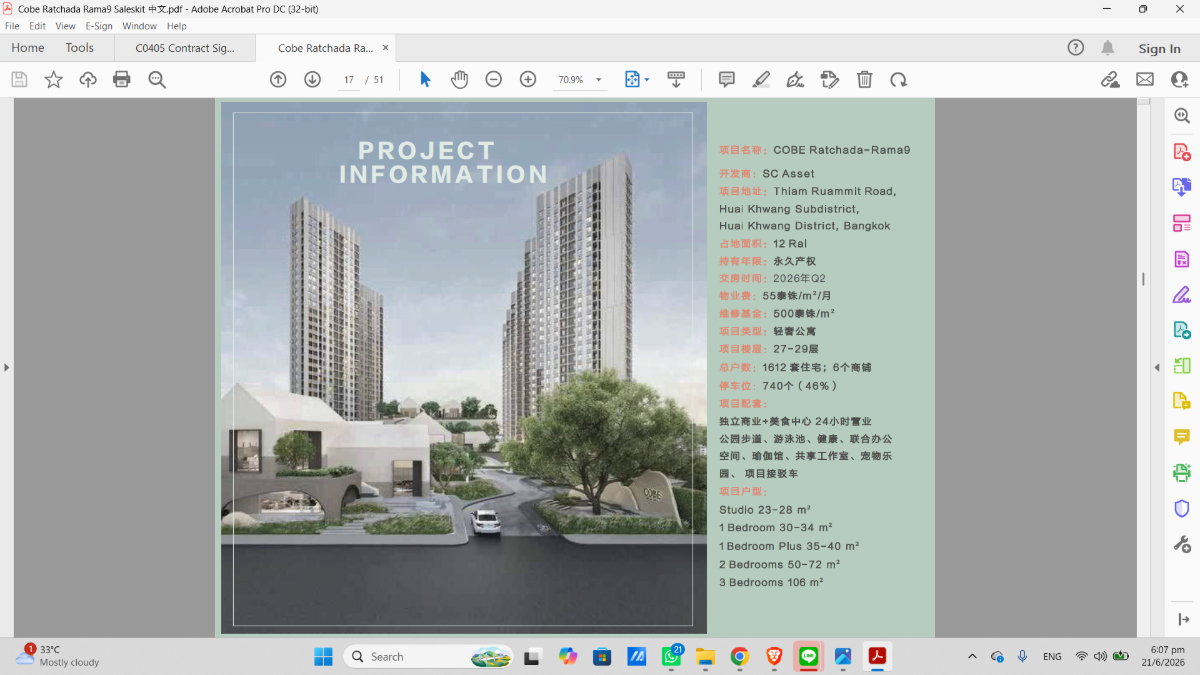Viewport: 1200px width, 675px height.
Task: Open the Edit menu
Action: click(37, 26)
